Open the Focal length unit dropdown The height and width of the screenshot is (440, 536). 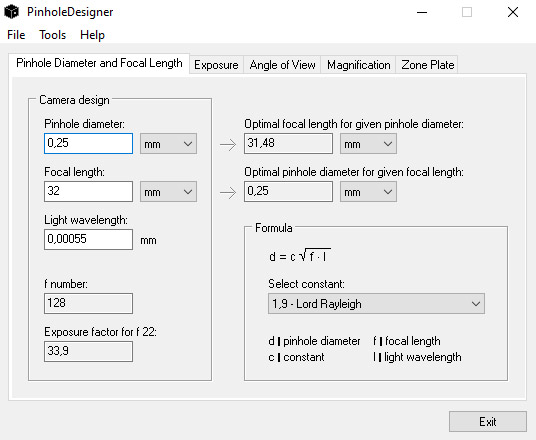click(168, 191)
